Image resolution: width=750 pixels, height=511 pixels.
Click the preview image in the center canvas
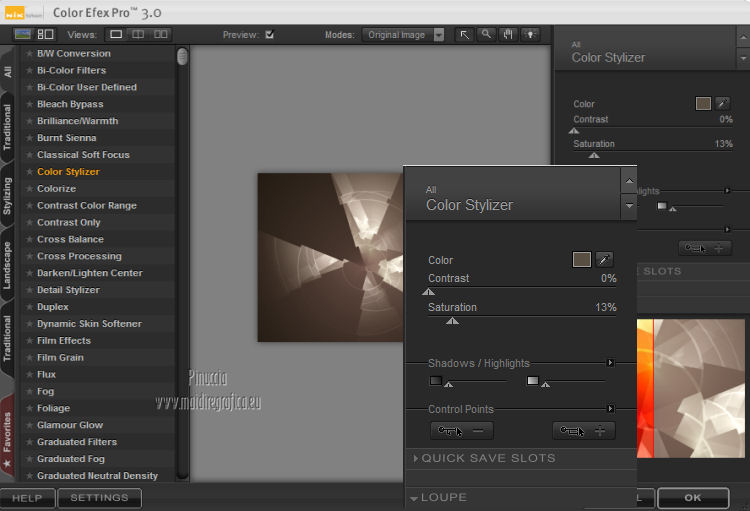click(x=330, y=257)
